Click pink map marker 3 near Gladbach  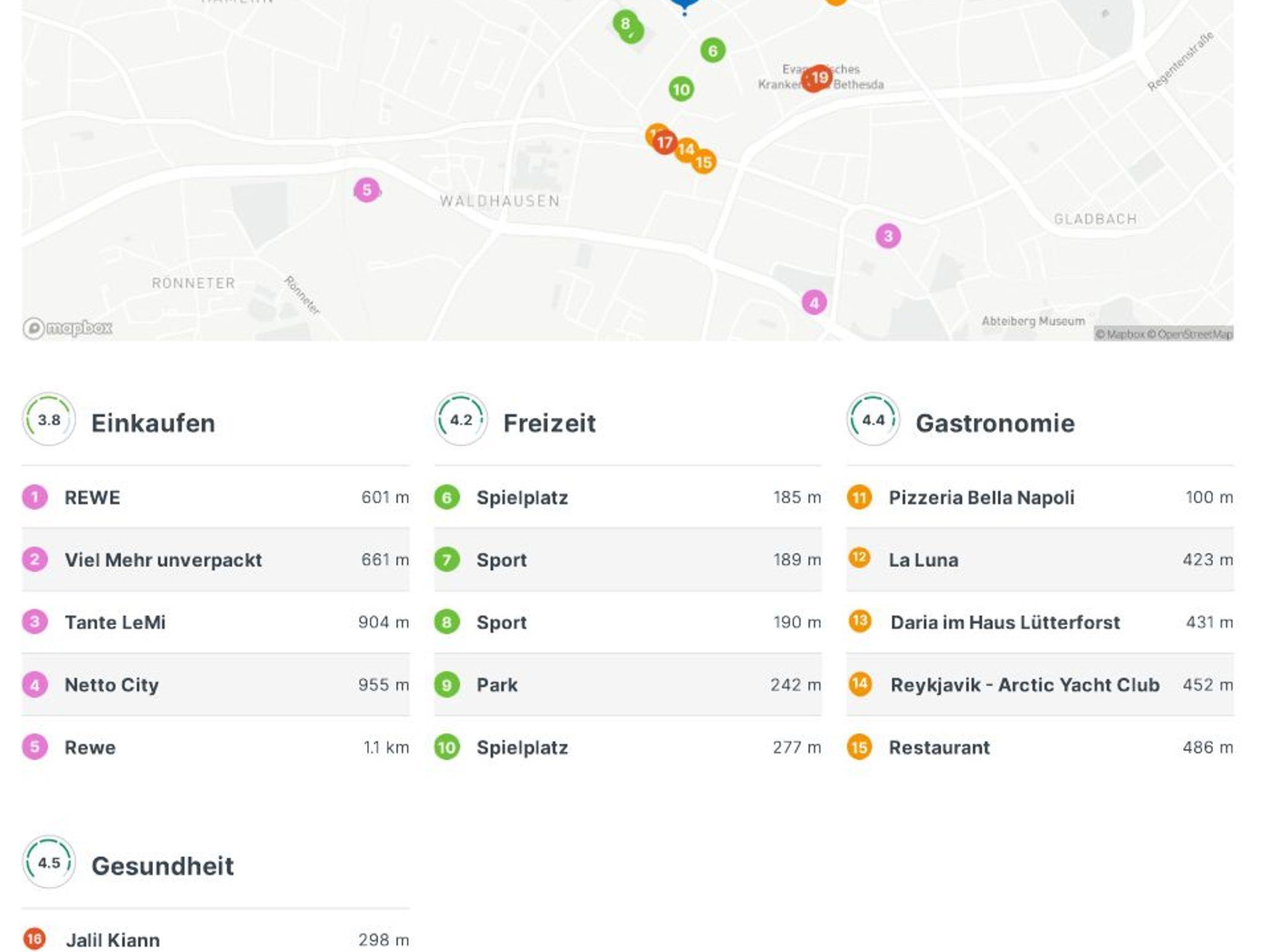pyautogui.click(x=888, y=236)
